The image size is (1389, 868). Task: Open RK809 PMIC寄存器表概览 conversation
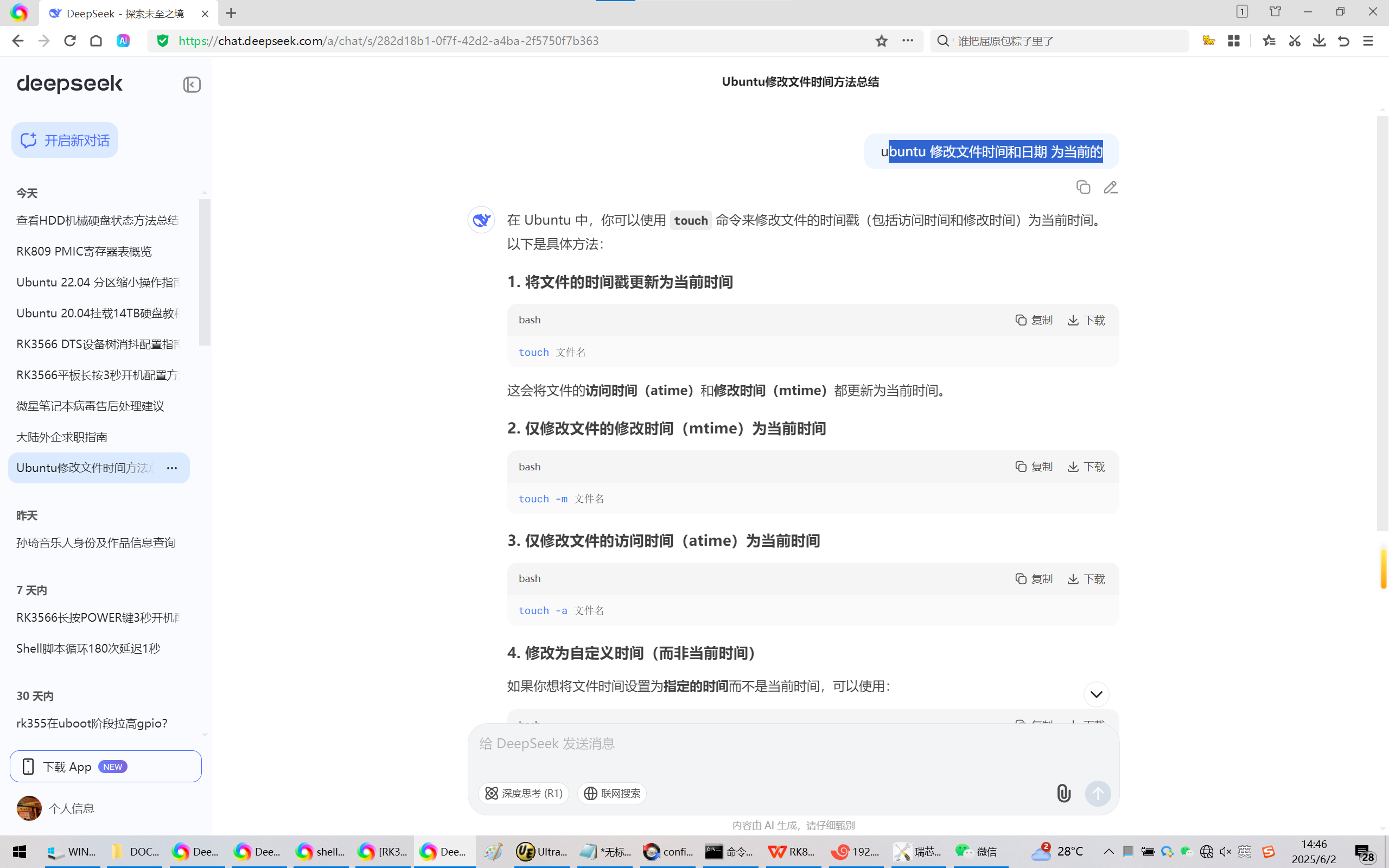pos(85,251)
